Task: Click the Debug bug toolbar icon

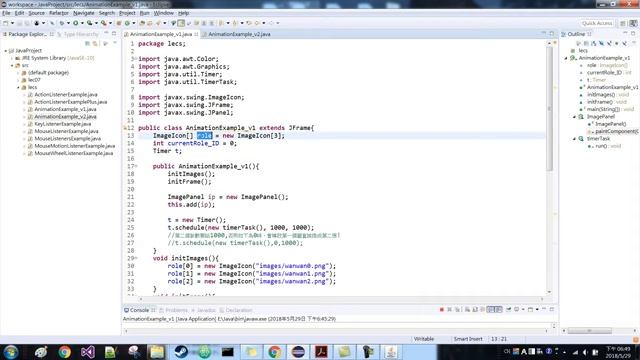Action: coord(61,23)
